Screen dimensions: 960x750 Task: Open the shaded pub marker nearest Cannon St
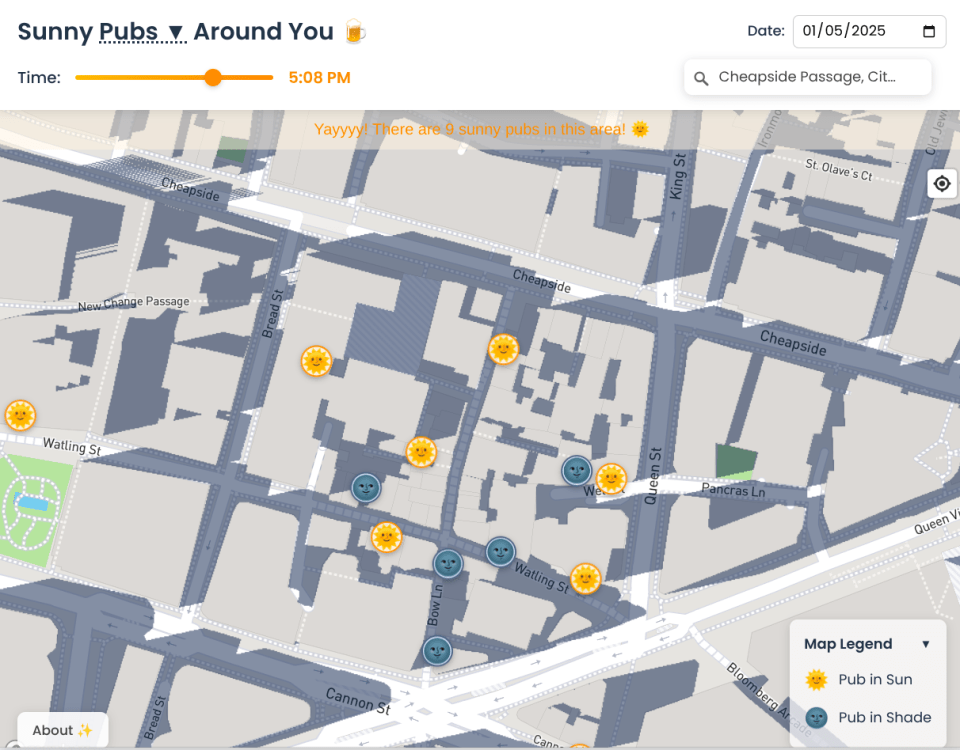click(437, 651)
